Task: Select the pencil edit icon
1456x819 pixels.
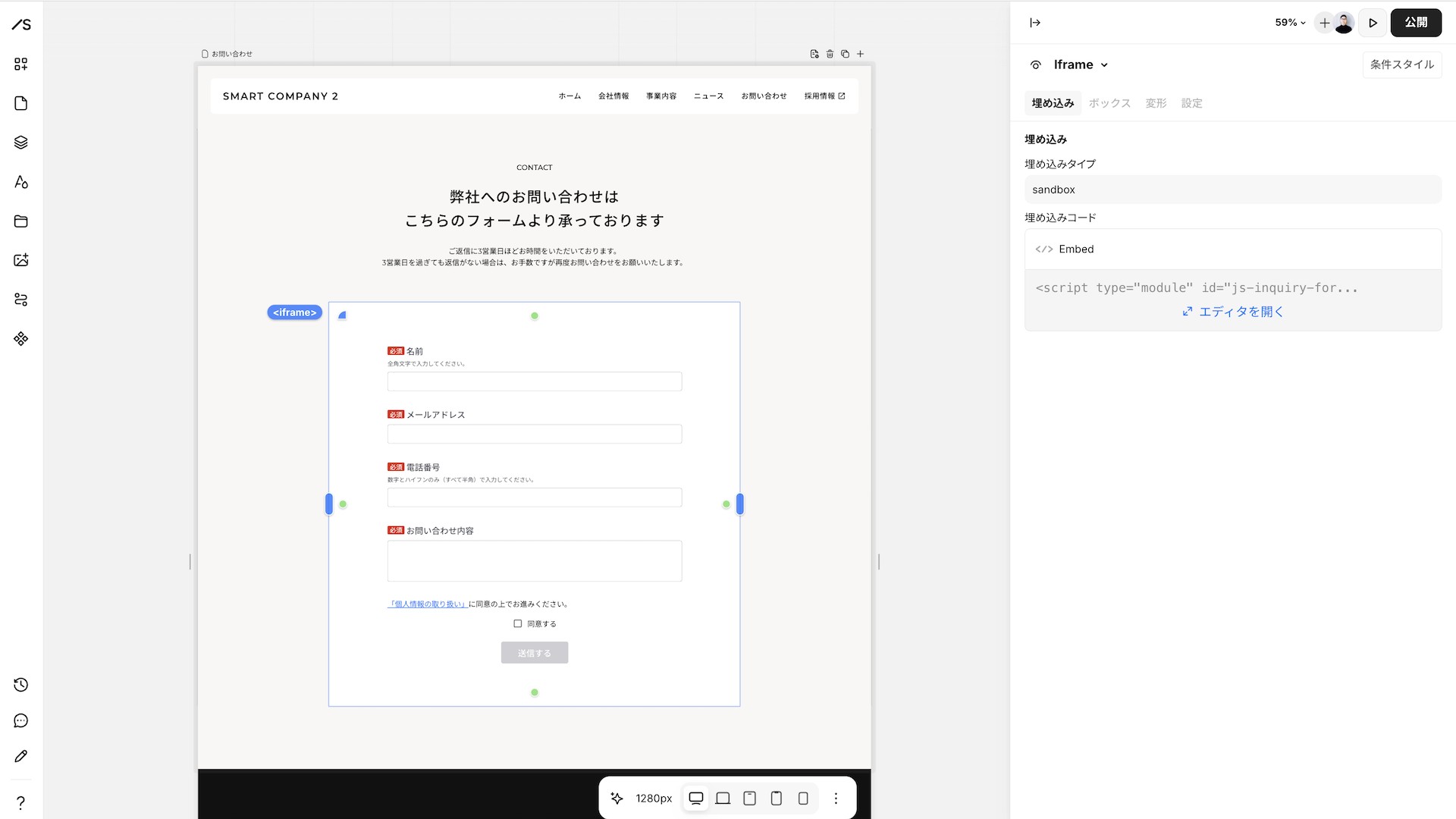Action: tap(21, 756)
